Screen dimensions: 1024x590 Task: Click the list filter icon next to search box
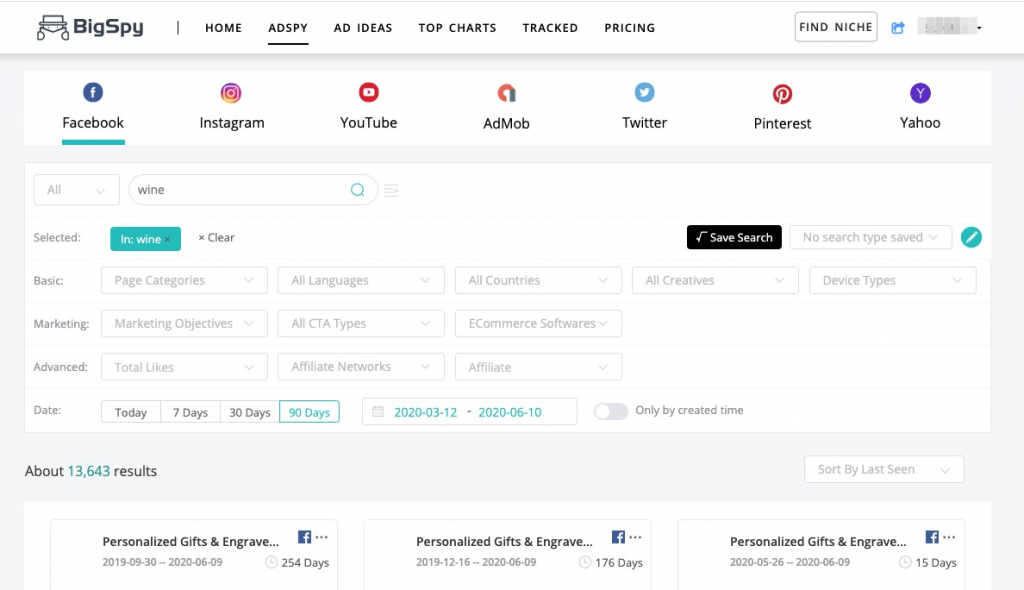391,190
